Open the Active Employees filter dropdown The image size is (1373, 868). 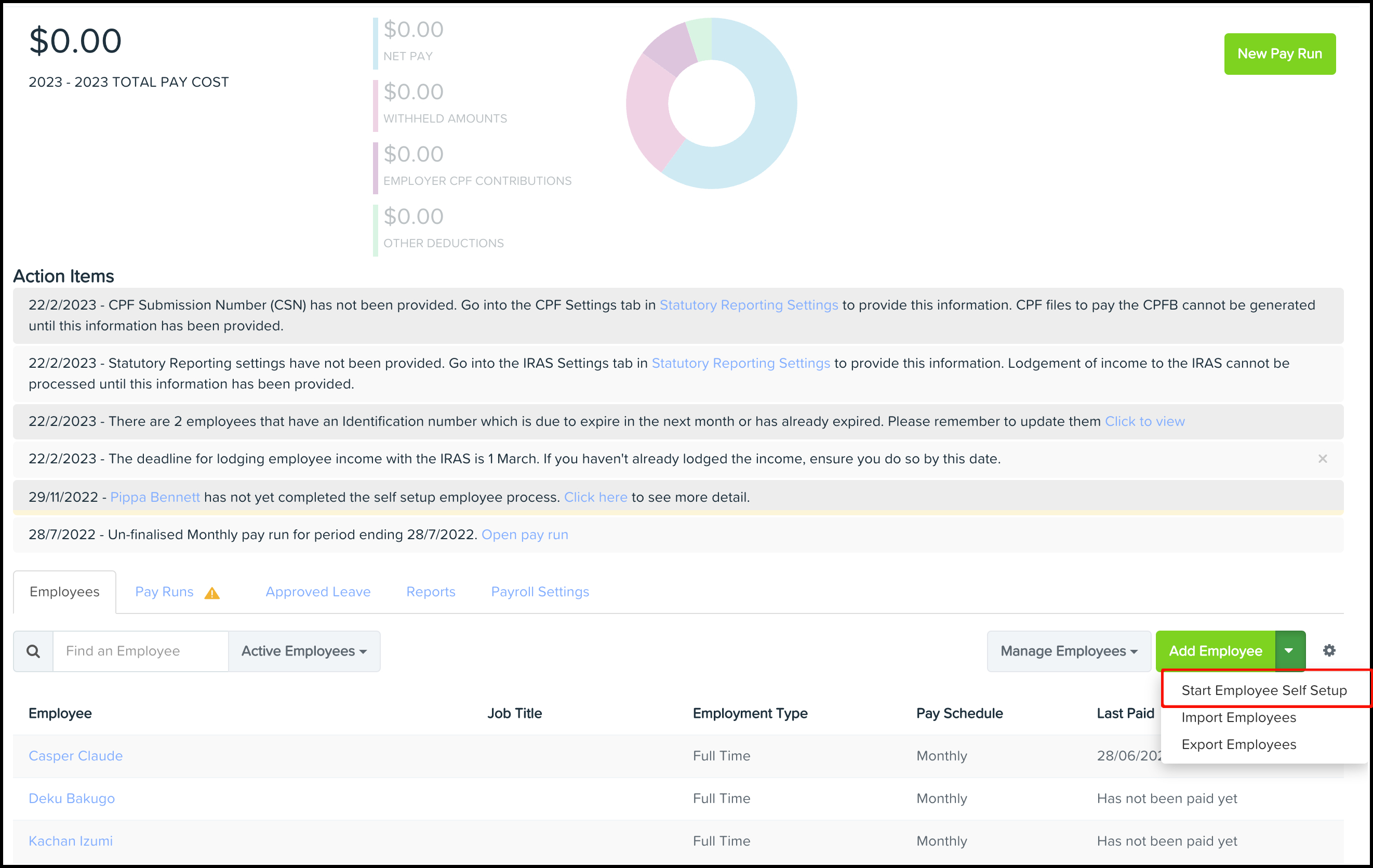tap(304, 651)
